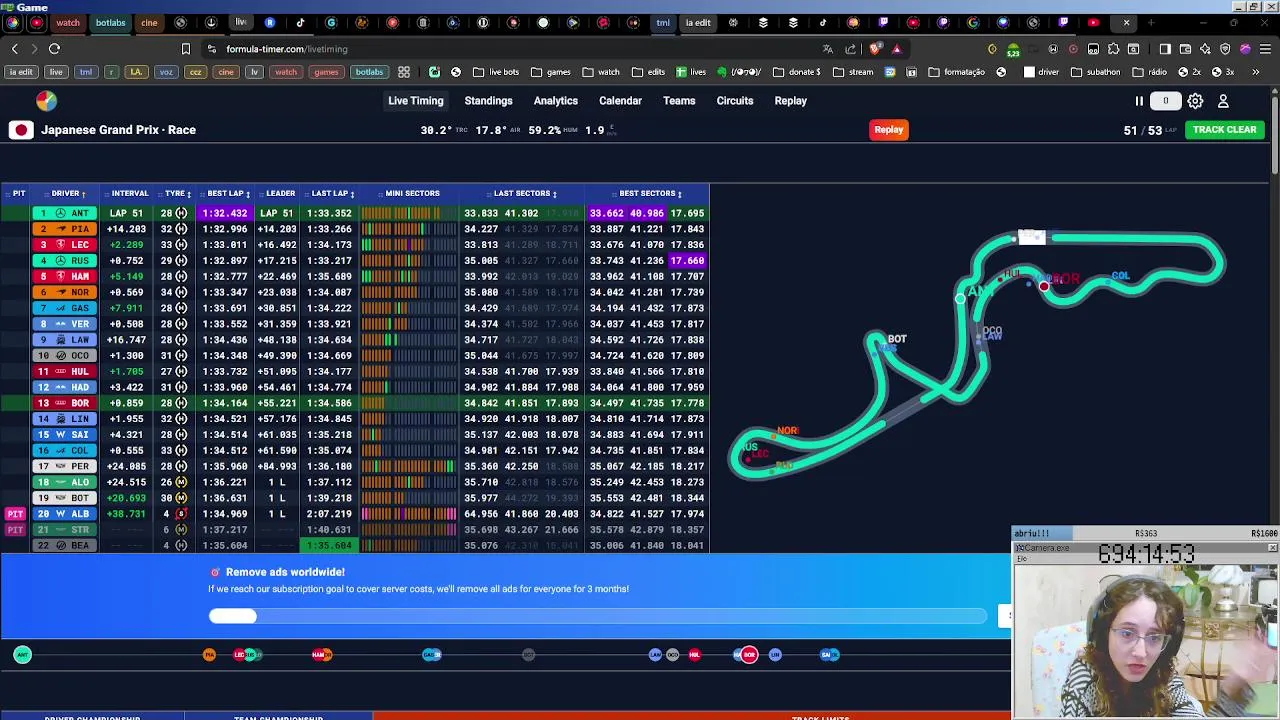Viewport: 1280px width, 720px height.
Task: Select driver LEC in position 3
Action: [64, 245]
